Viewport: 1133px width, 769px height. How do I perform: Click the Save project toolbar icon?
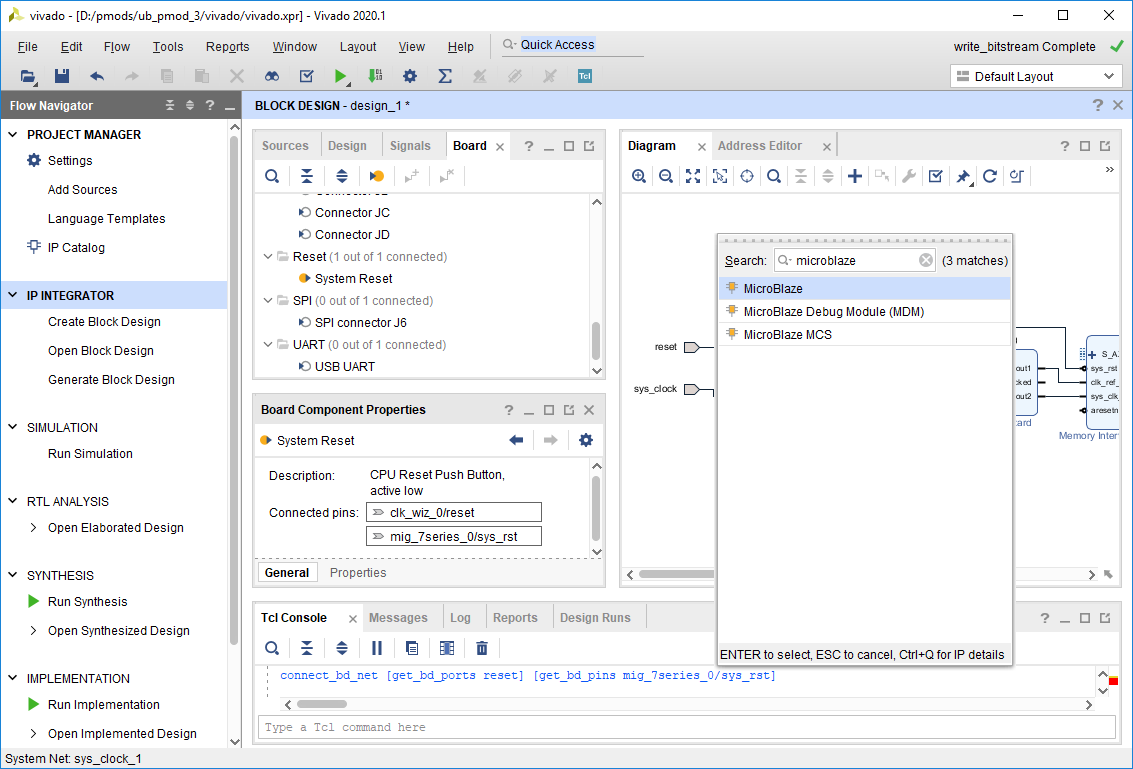point(62,76)
